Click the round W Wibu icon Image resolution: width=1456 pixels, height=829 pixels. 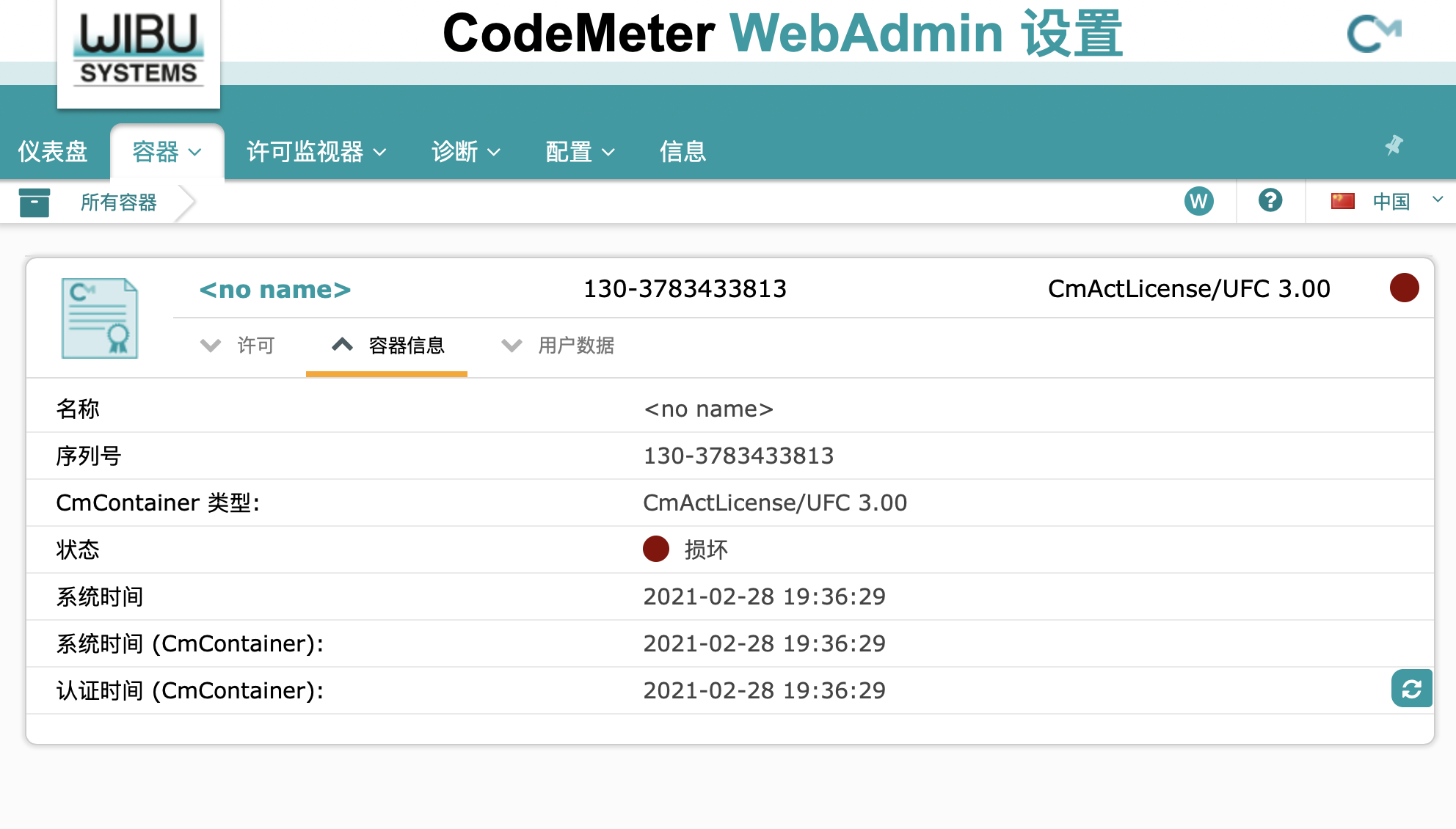(1198, 201)
